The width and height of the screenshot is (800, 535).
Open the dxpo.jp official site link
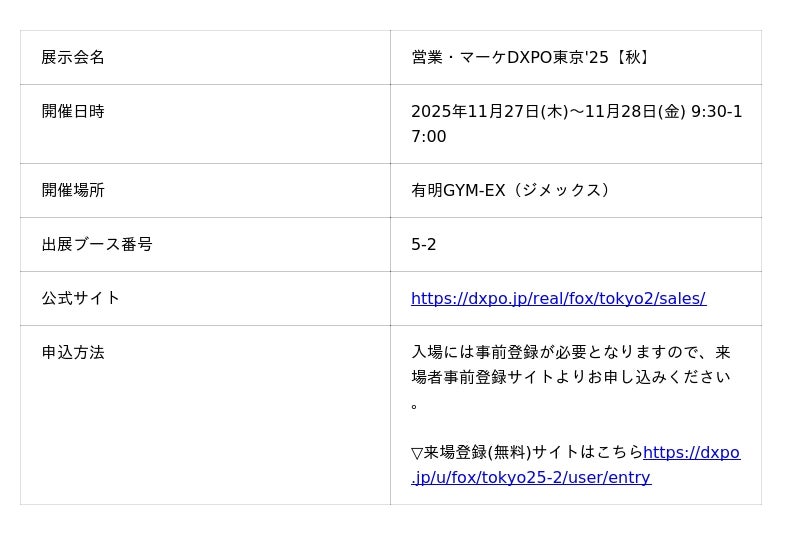558,298
